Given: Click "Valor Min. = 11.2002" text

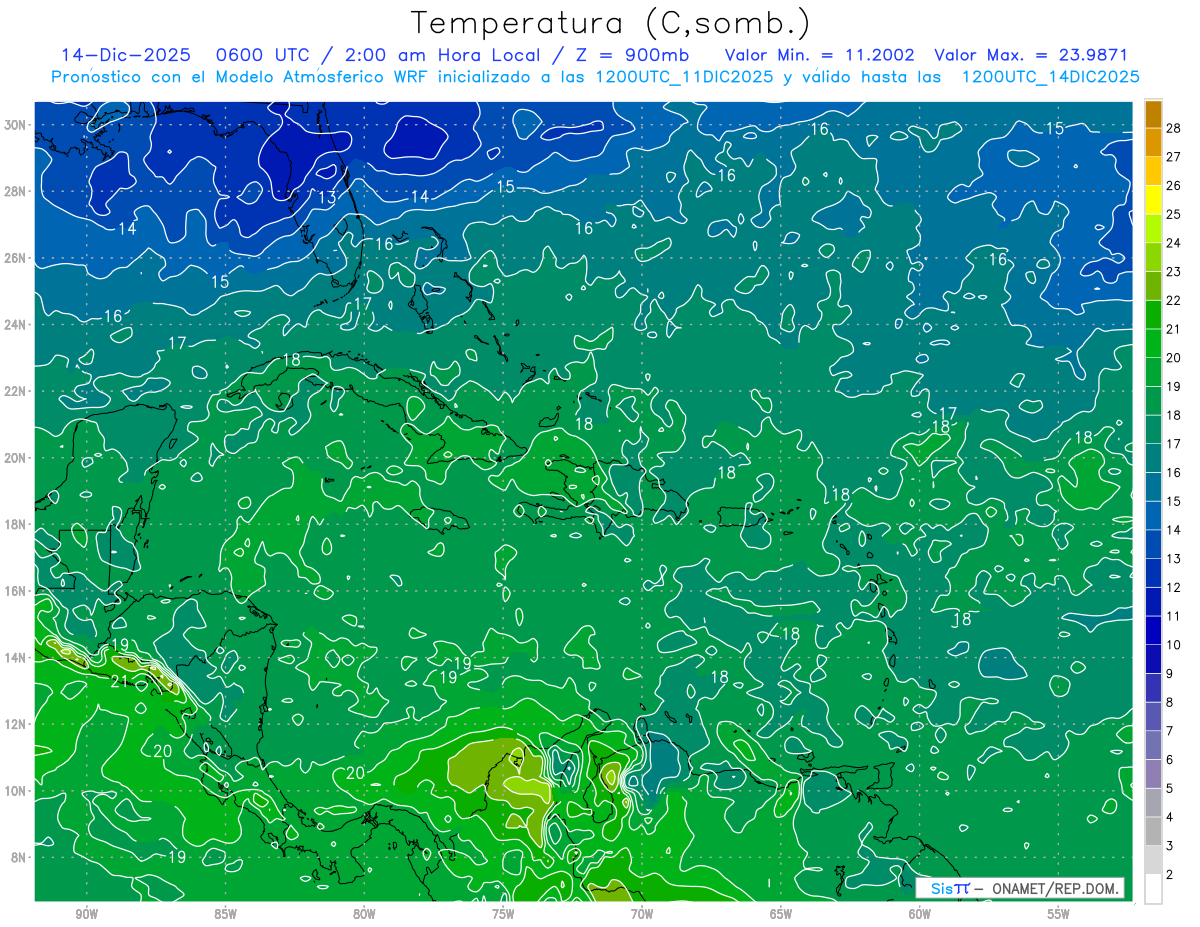Looking at the screenshot, I should (x=819, y=55).
